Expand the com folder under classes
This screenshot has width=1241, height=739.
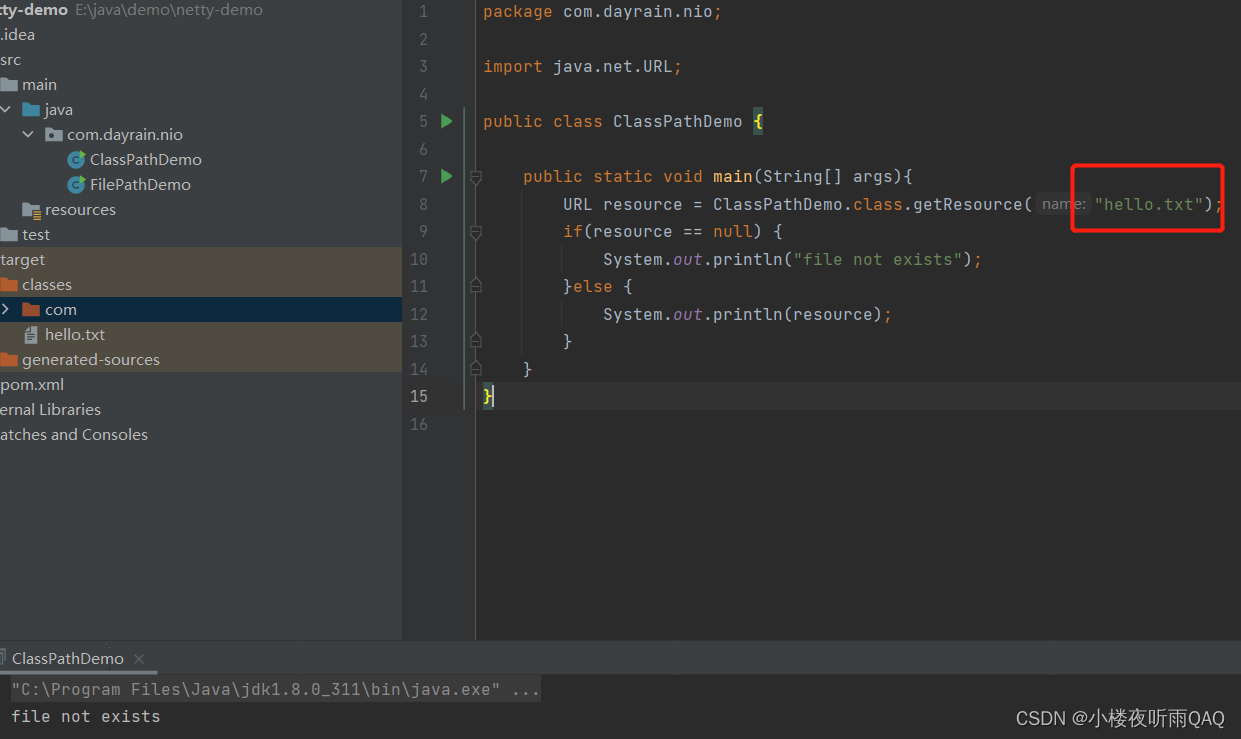tap(6, 310)
